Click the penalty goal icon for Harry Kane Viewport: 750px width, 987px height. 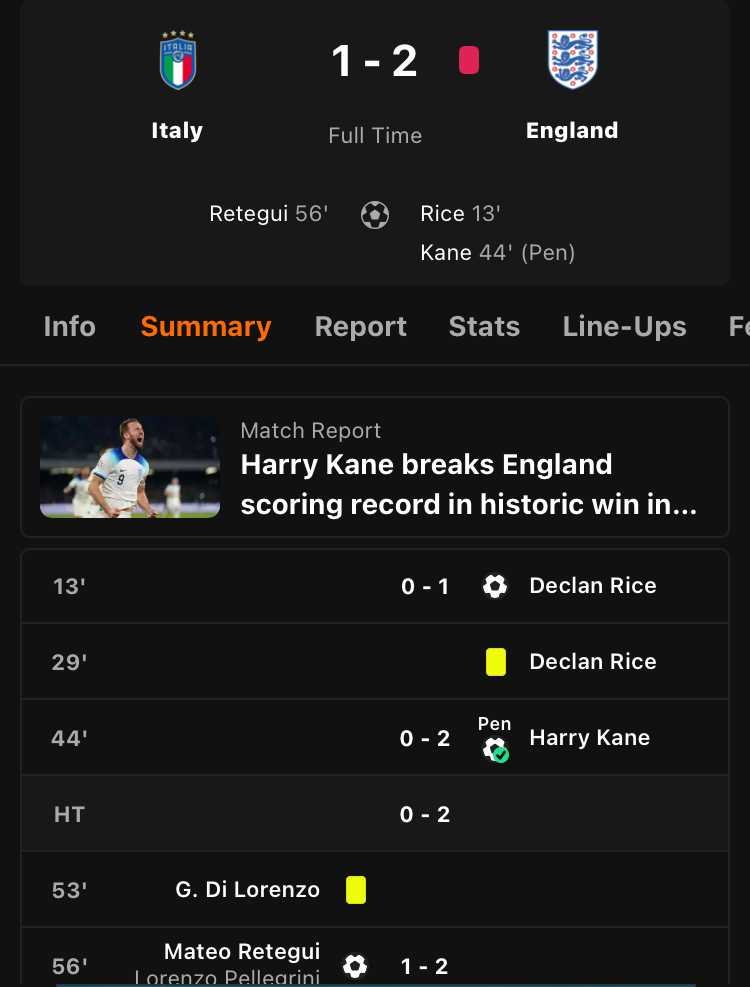tap(496, 749)
